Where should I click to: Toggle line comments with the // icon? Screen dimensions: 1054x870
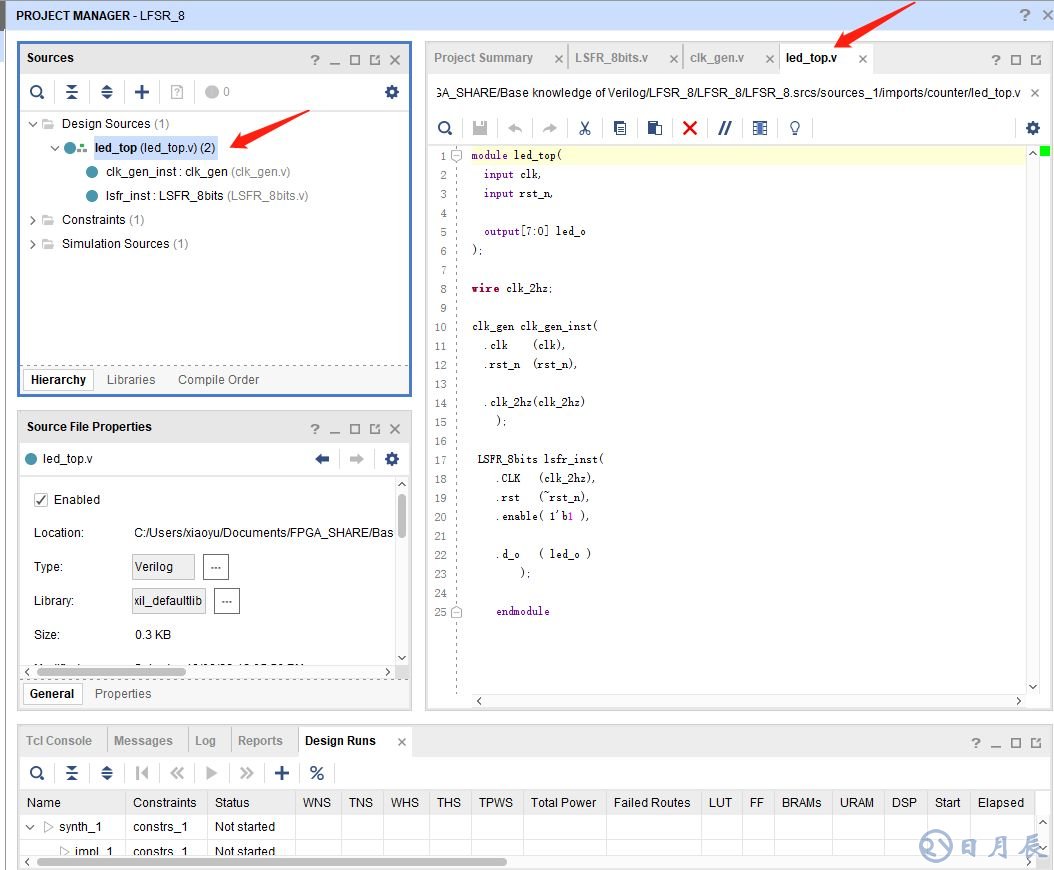pyautogui.click(x=725, y=128)
